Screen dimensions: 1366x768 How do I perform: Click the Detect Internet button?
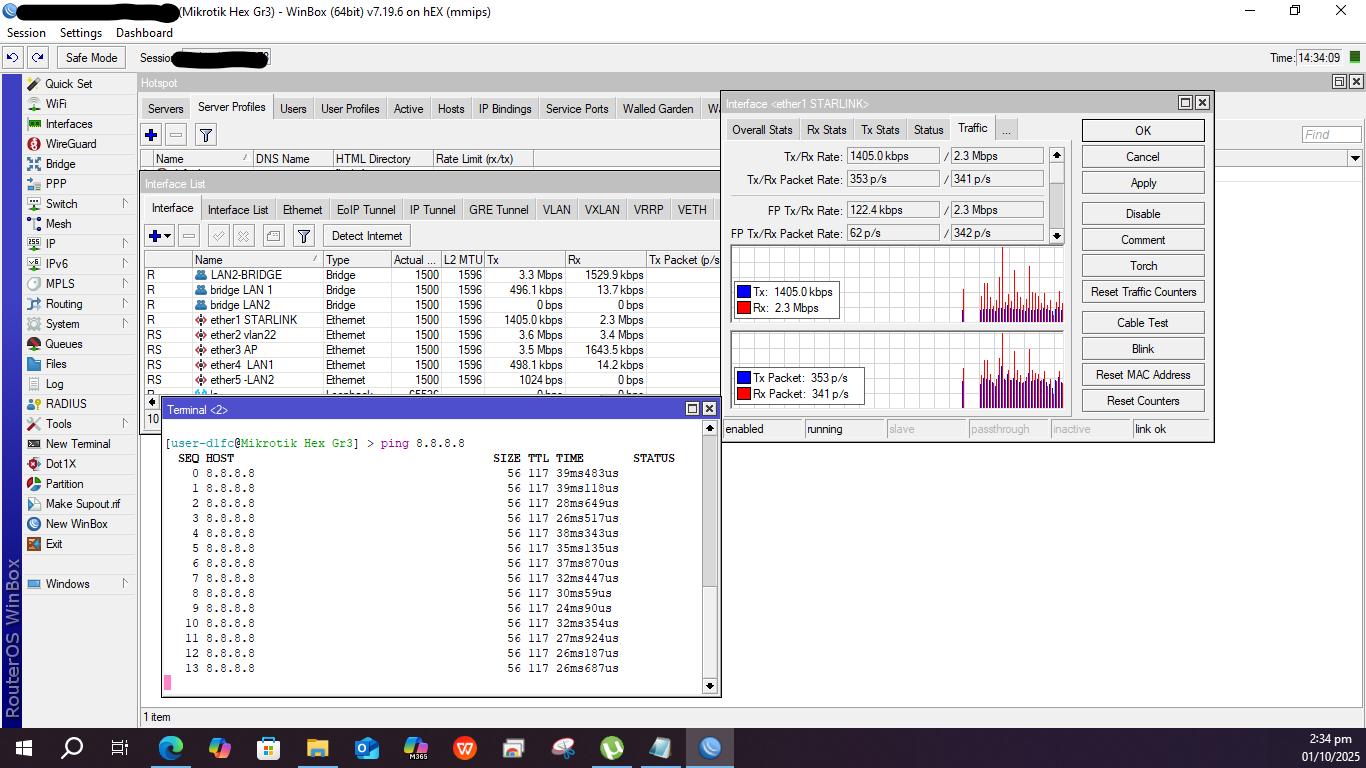click(367, 236)
